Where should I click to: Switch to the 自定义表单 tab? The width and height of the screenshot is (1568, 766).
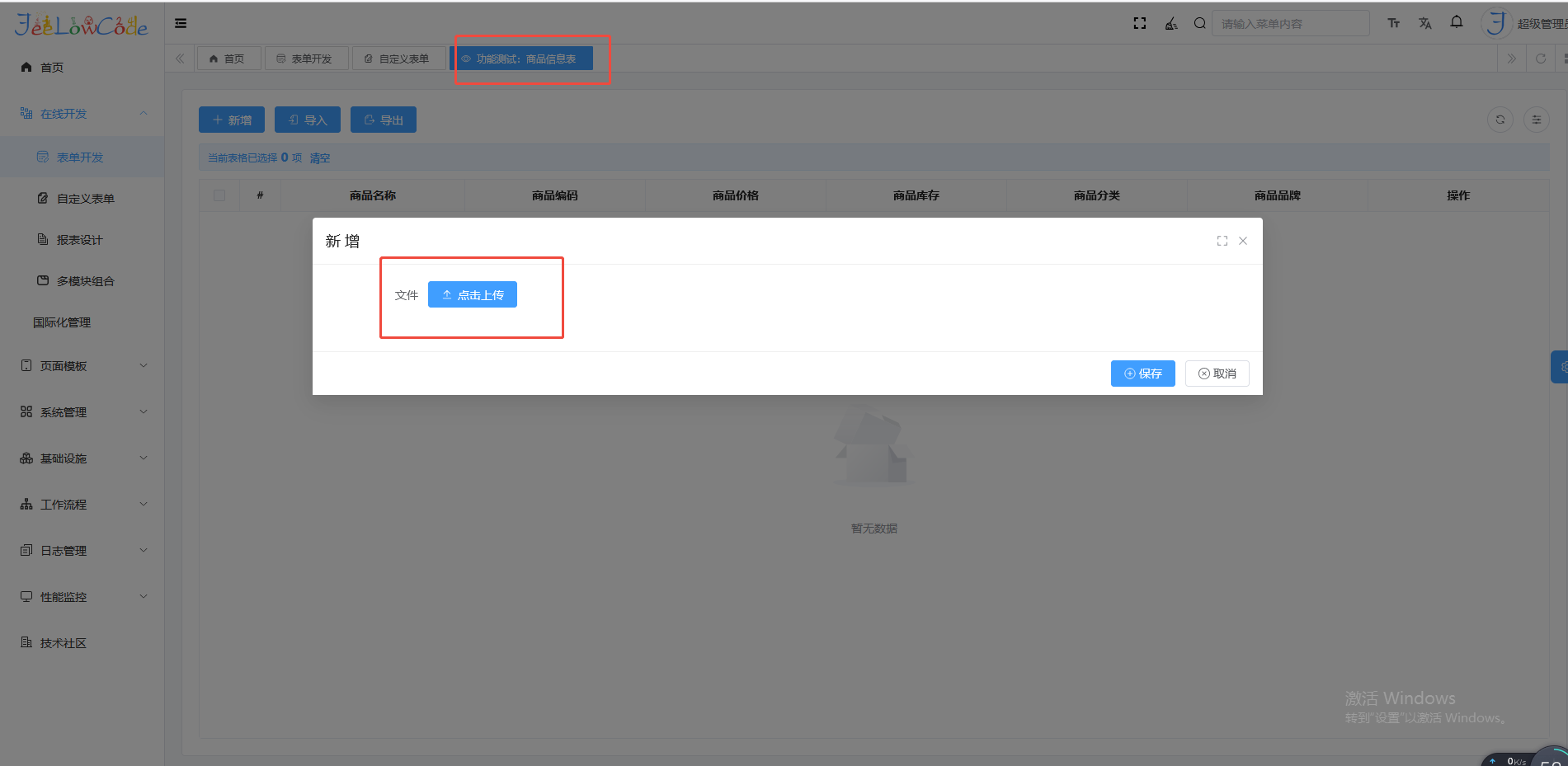398,59
